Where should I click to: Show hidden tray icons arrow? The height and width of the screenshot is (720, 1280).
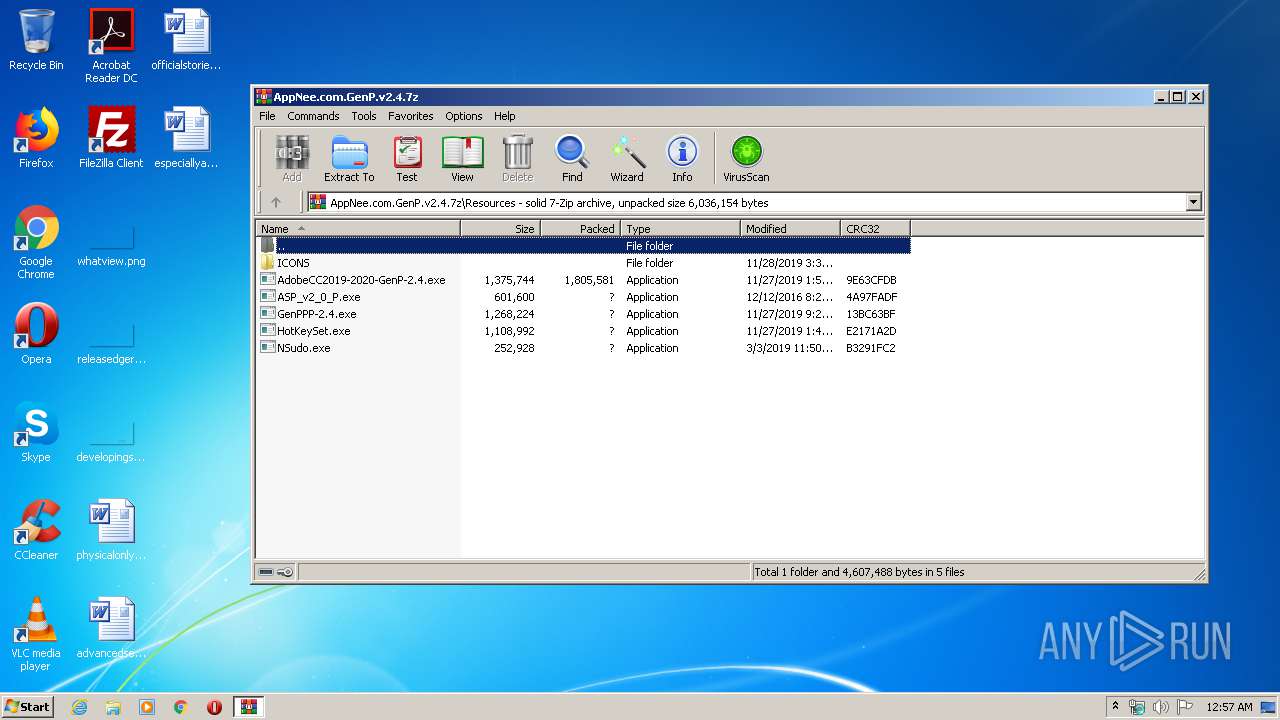coord(1115,706)
